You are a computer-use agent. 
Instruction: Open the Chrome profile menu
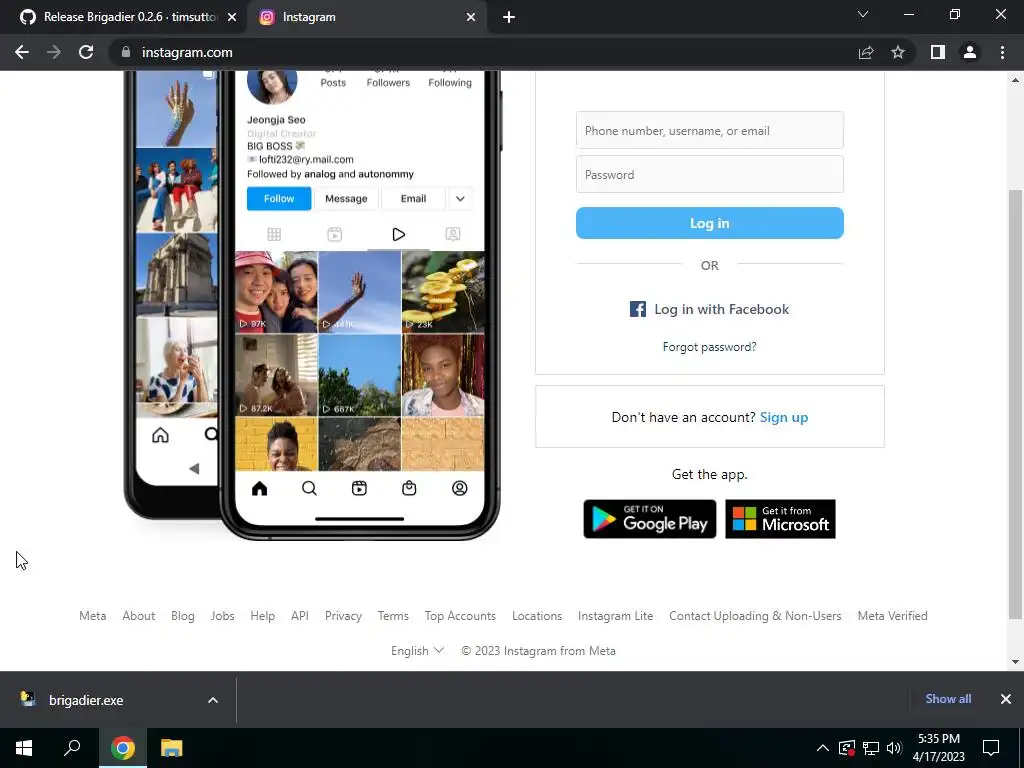point(970,52)
